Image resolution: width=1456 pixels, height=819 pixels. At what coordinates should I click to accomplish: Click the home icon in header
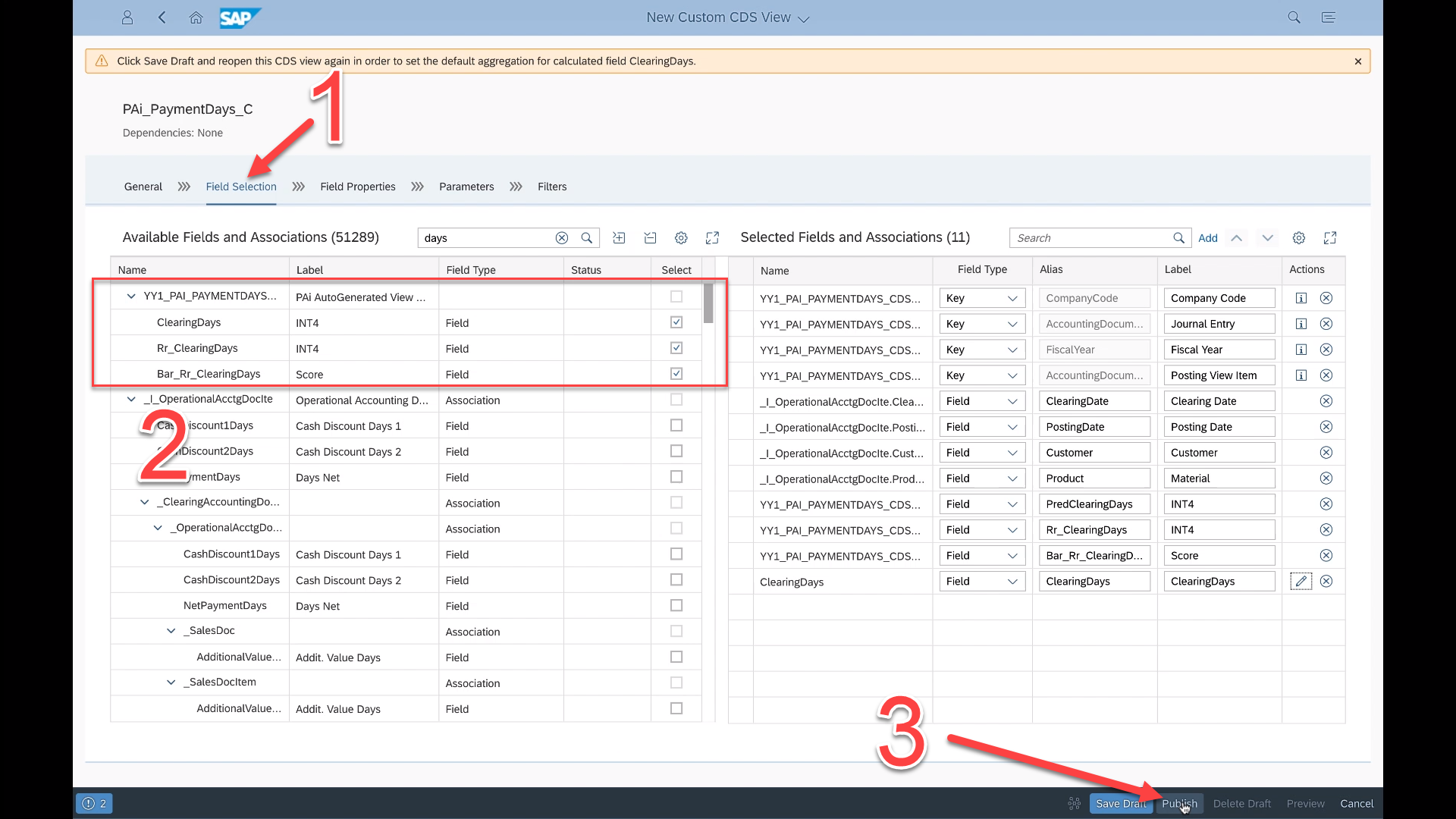[196, 17]
